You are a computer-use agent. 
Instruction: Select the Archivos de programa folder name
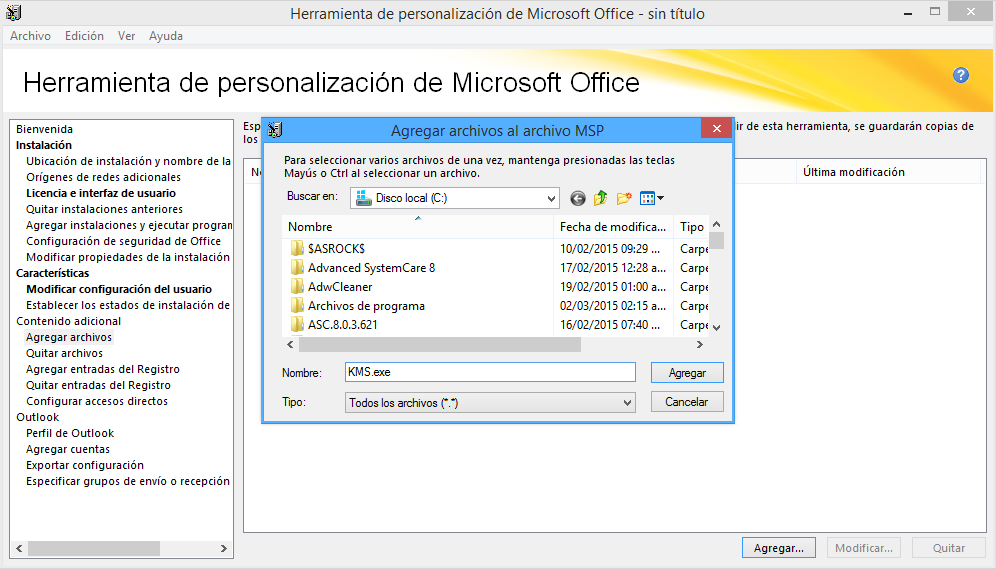coord(367,305)
